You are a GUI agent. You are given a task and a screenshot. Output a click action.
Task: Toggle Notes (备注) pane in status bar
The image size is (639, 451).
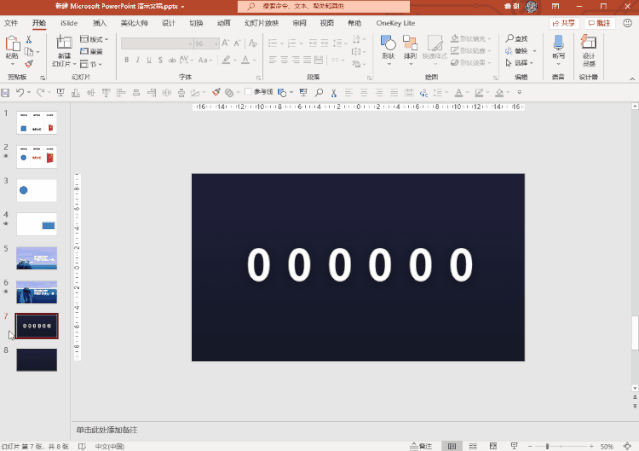422,446
